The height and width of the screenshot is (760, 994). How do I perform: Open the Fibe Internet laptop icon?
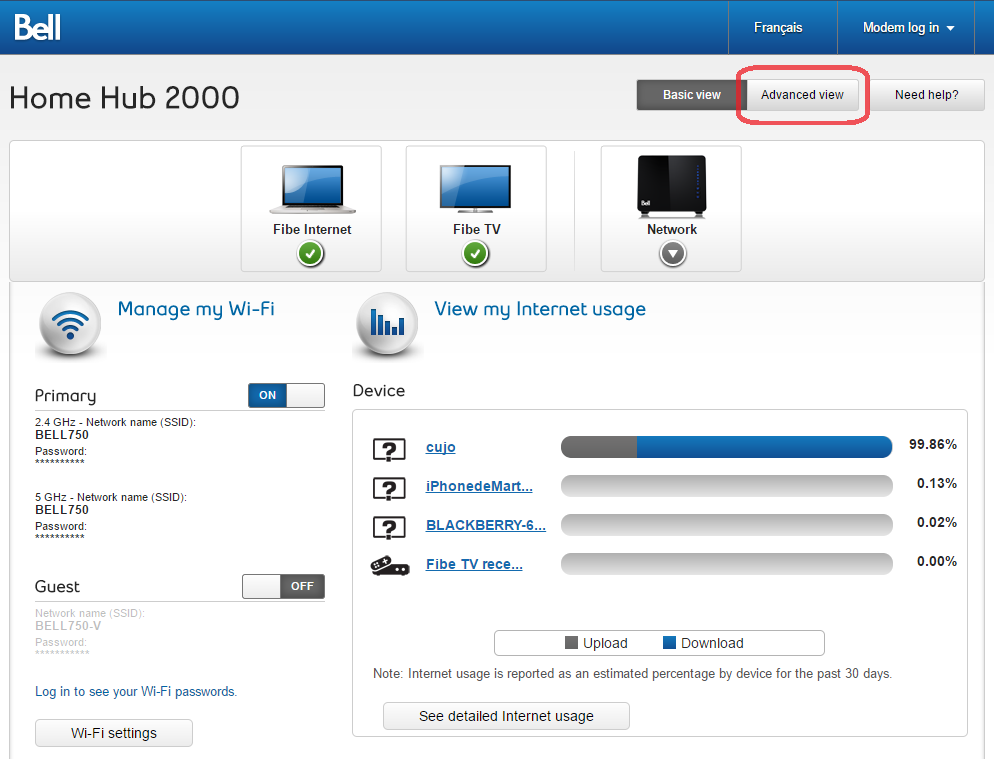tap(313, 189)
